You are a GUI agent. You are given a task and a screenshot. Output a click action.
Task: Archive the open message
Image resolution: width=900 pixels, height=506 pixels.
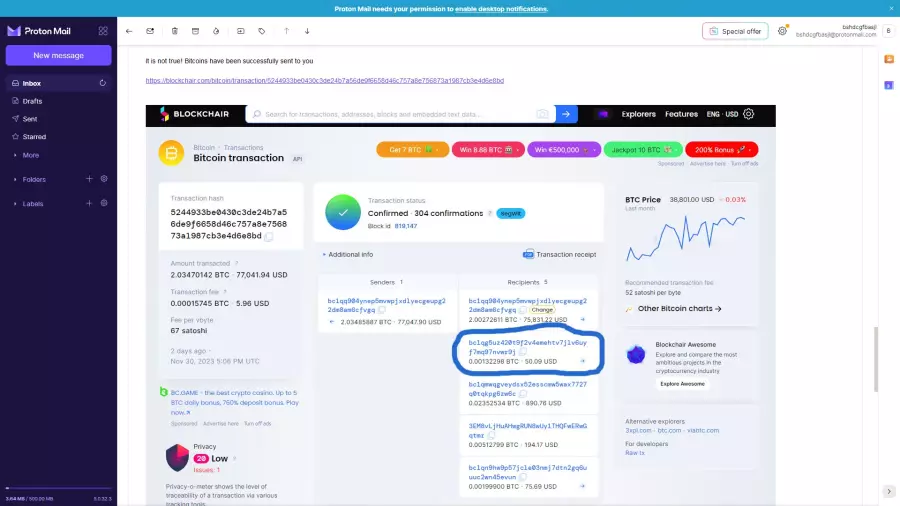coord(195,31)
